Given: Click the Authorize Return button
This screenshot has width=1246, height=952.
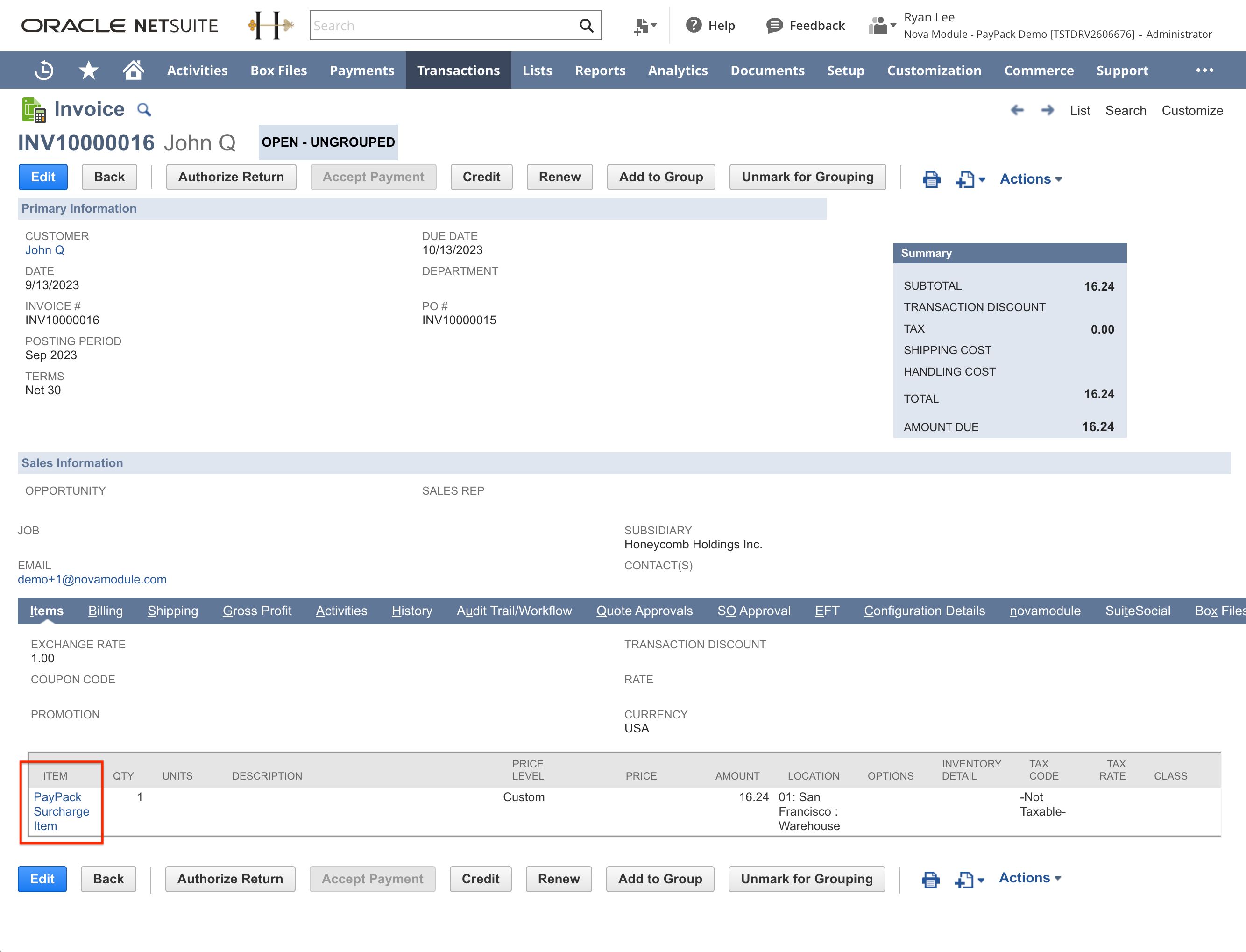Looking at the screenshot, I should [x=231, y=177].
